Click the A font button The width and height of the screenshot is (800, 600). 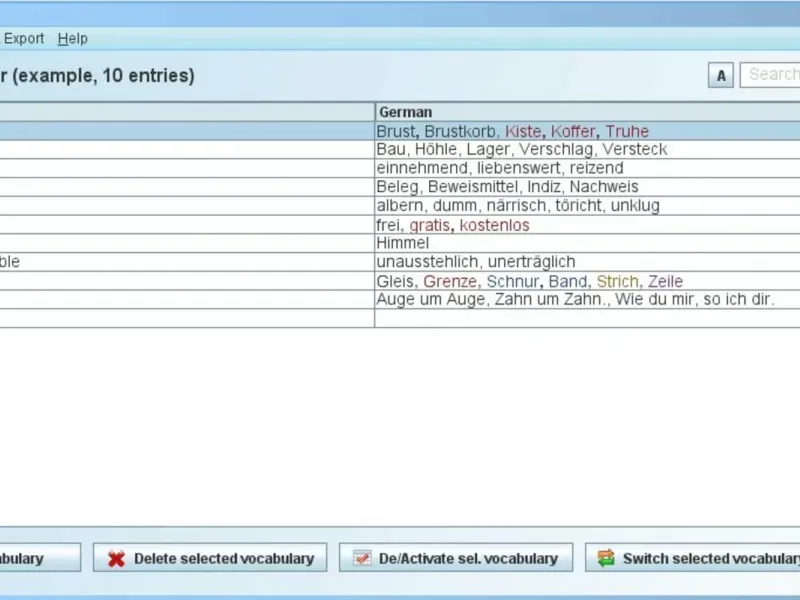click(720, 76)
